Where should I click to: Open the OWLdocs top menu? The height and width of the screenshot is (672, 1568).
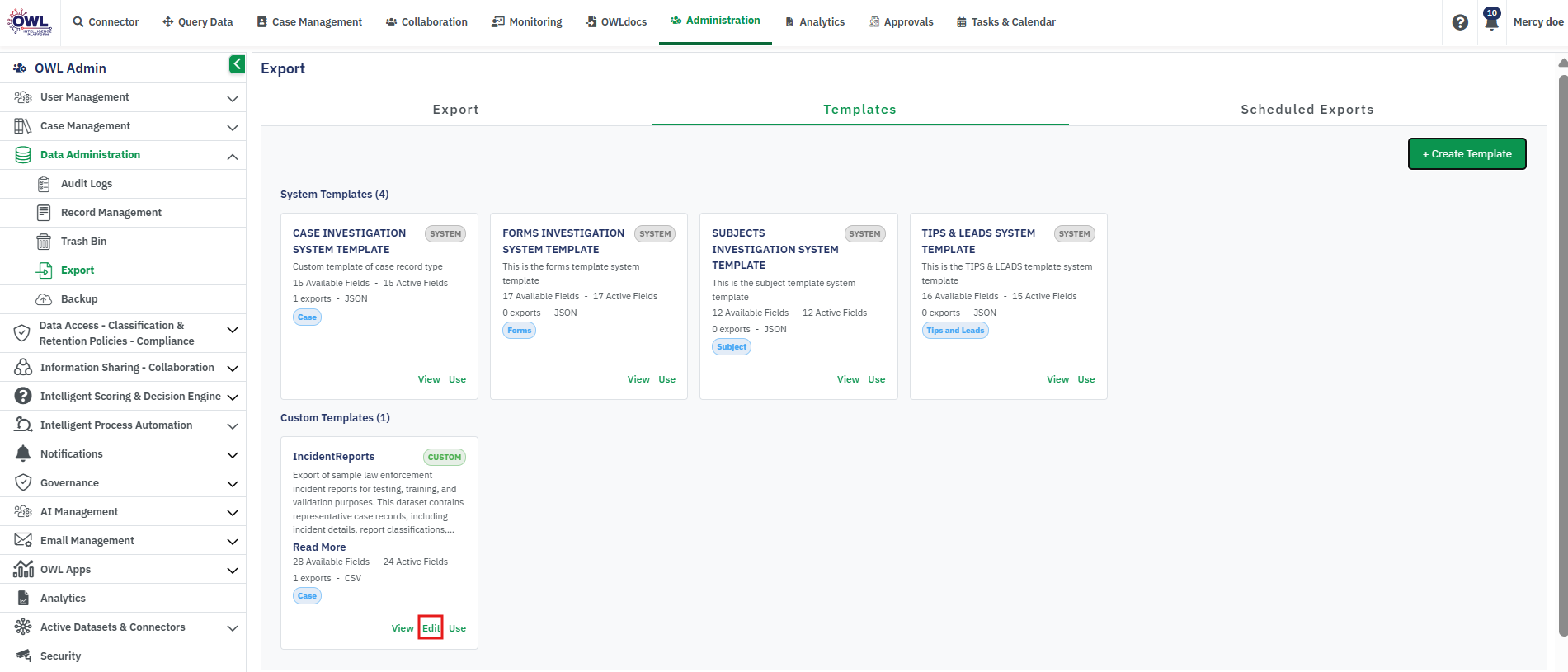[x=616, y=22]
